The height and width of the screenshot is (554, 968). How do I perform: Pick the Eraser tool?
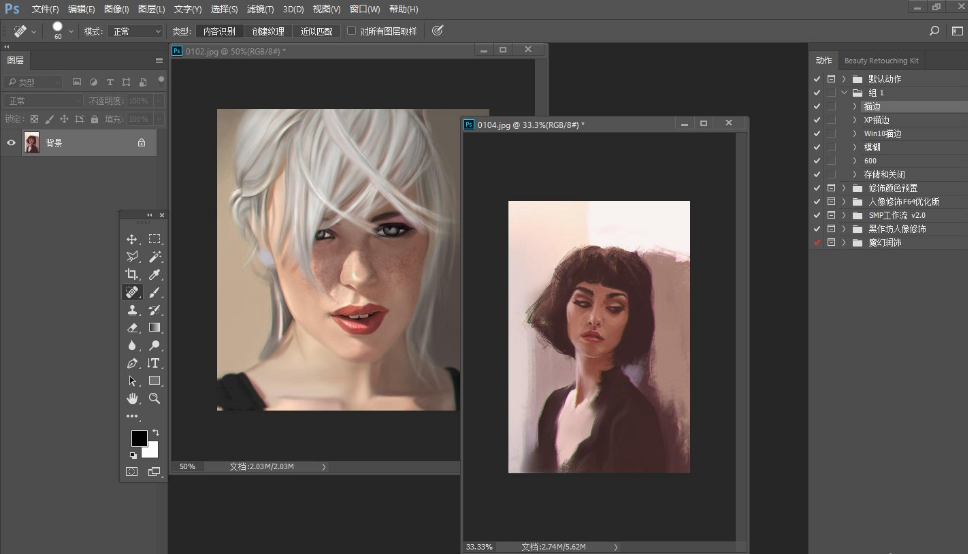pyautogui.click(x=131, y=328)
